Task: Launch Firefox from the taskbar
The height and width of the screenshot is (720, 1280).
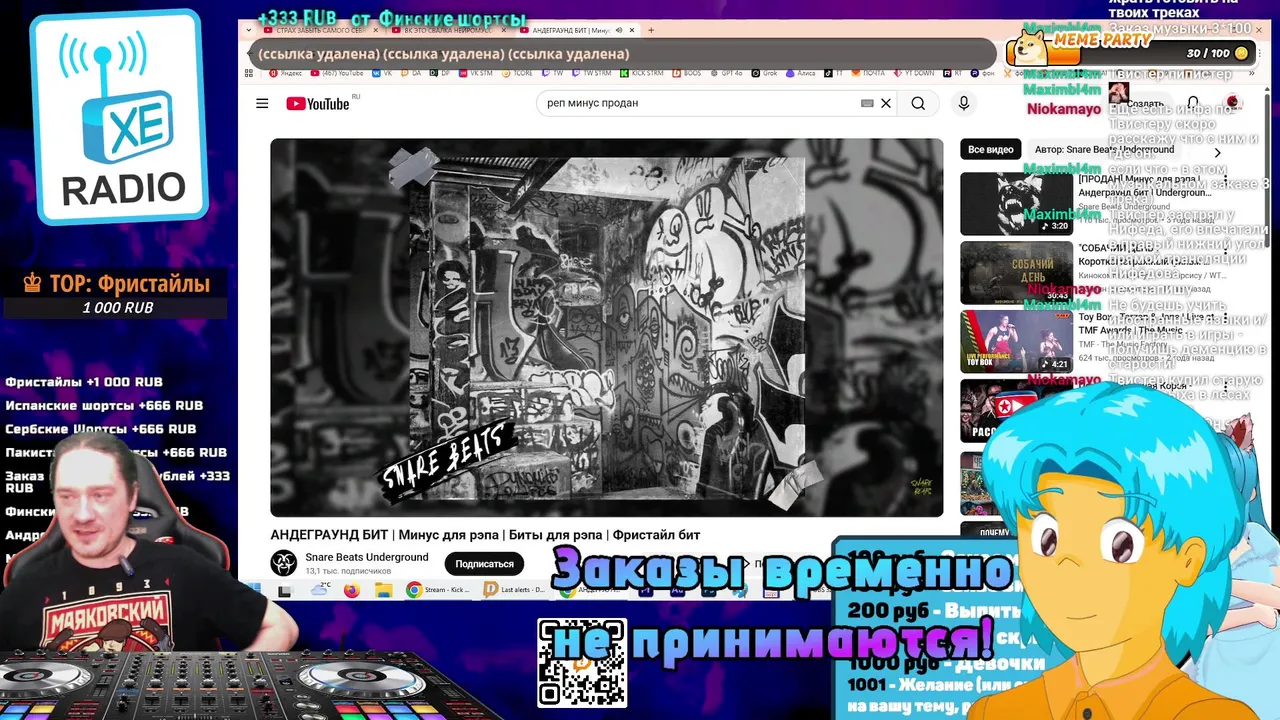Action: tap(351, 590)
